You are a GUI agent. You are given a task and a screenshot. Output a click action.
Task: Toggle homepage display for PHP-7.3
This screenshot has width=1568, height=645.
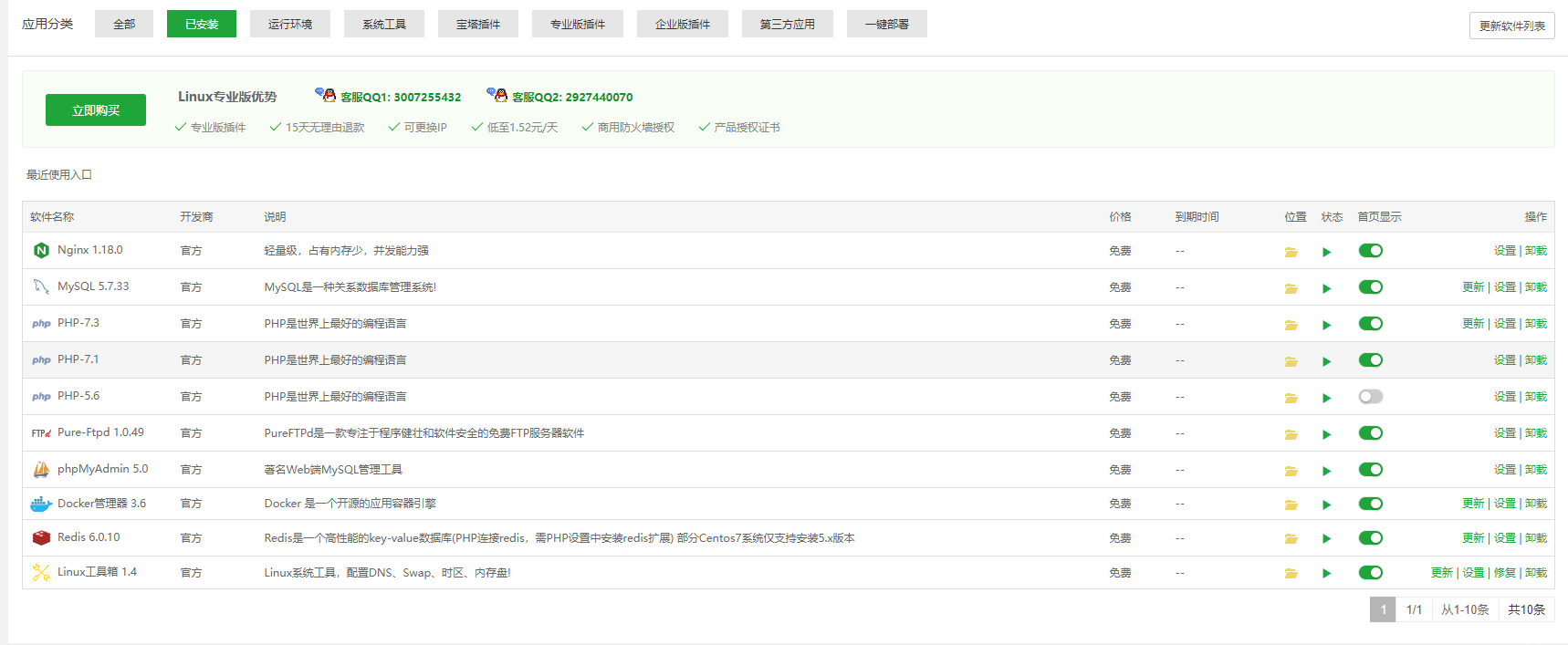1371,323
